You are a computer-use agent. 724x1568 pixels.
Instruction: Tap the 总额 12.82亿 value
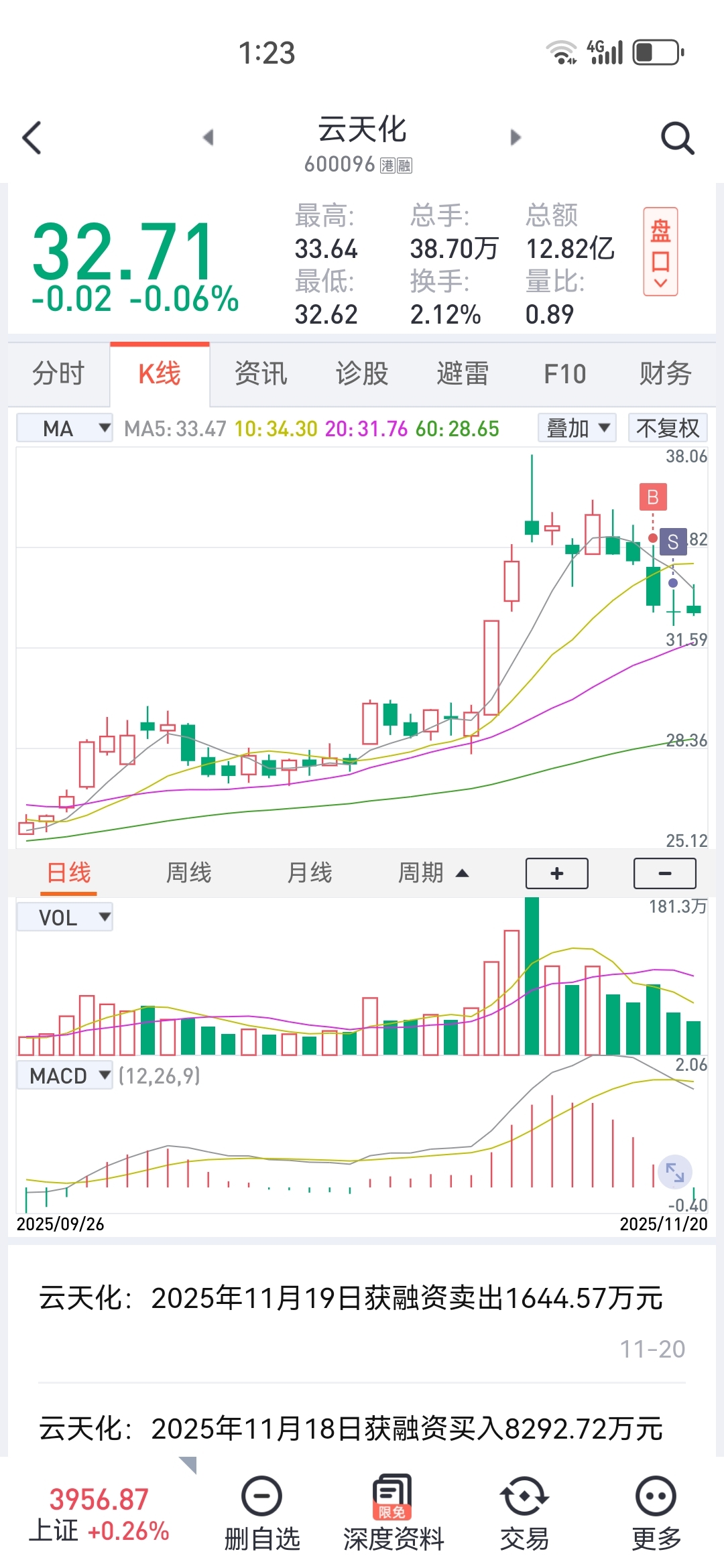(570, 249)
